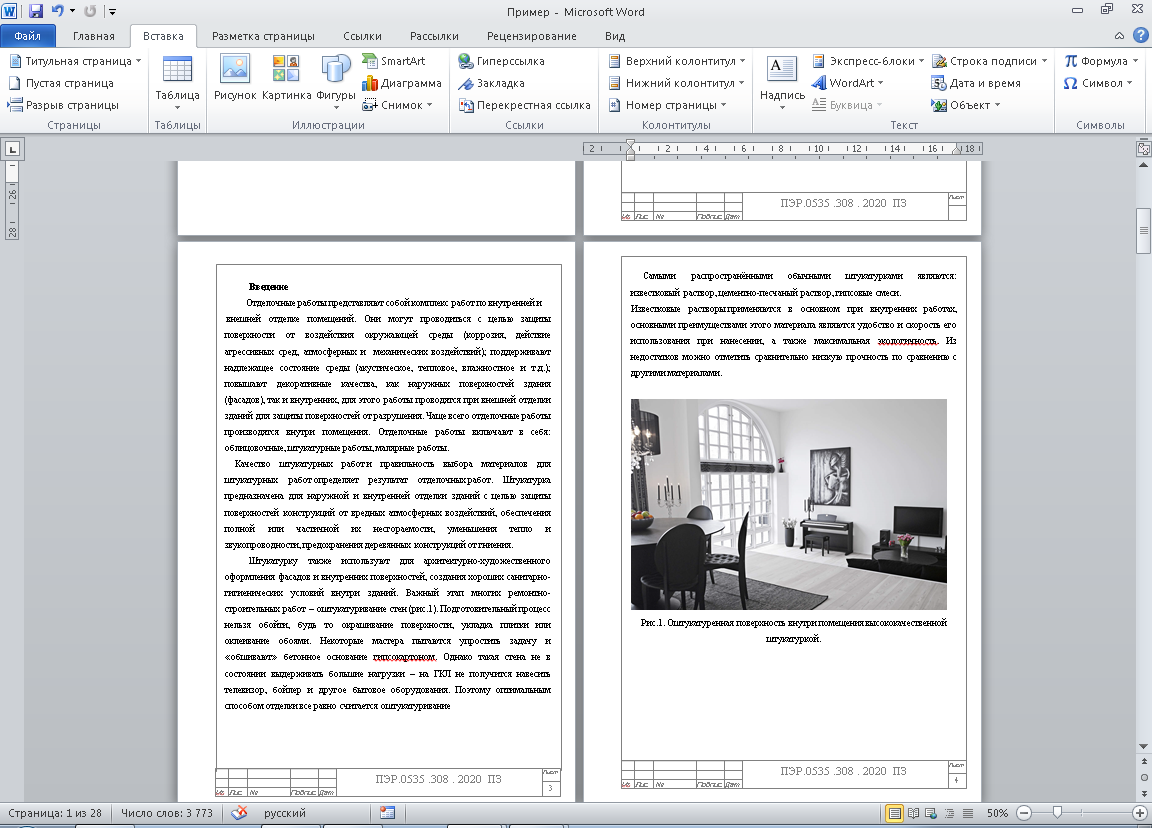Switch to Full Screen Reading view
Image resolution: width=1152 pixels, height=828 pixels.
click(913, 813)
